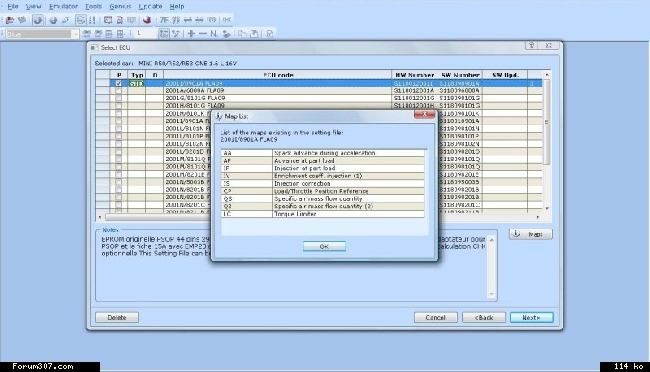Click the last document icon in second toolbar
This screenshot has width=650, height=372.
(270, 34)
